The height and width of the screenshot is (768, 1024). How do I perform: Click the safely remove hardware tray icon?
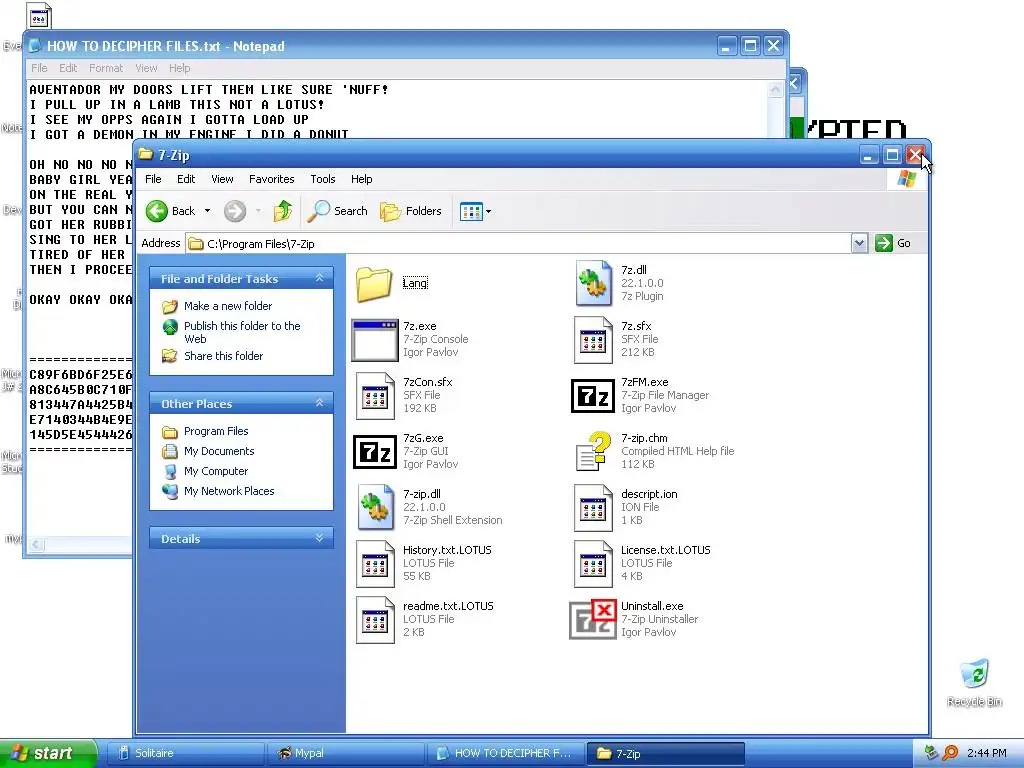tap(931, 753)
